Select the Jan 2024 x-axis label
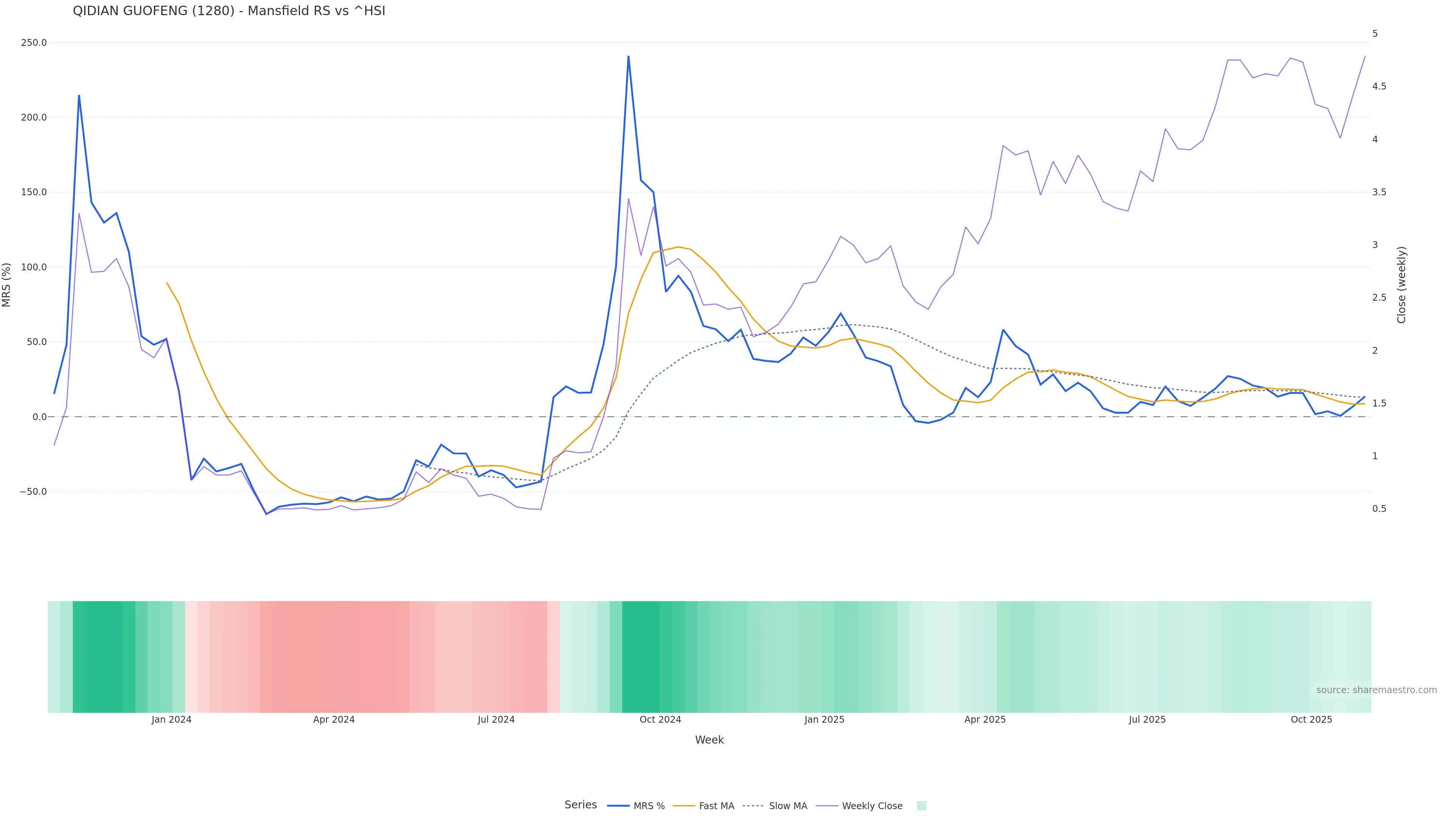Image resolution: width=1456 pixels, height=819 pixels. tap(171, 720)
